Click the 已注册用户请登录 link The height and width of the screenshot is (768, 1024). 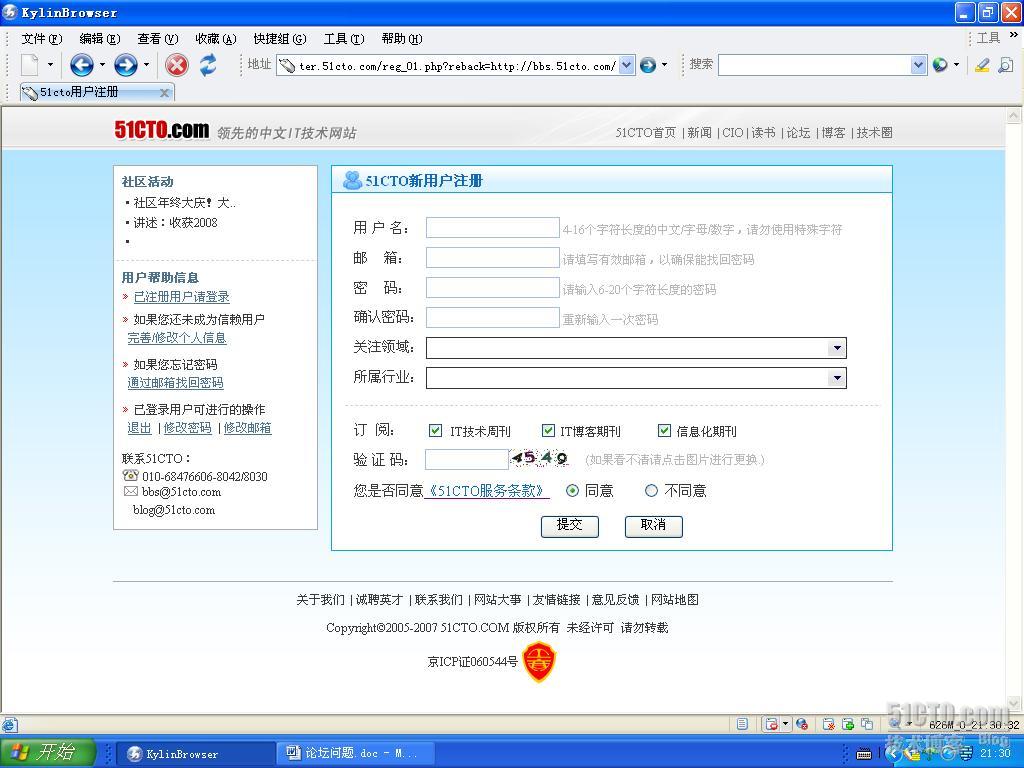point(182,296)
